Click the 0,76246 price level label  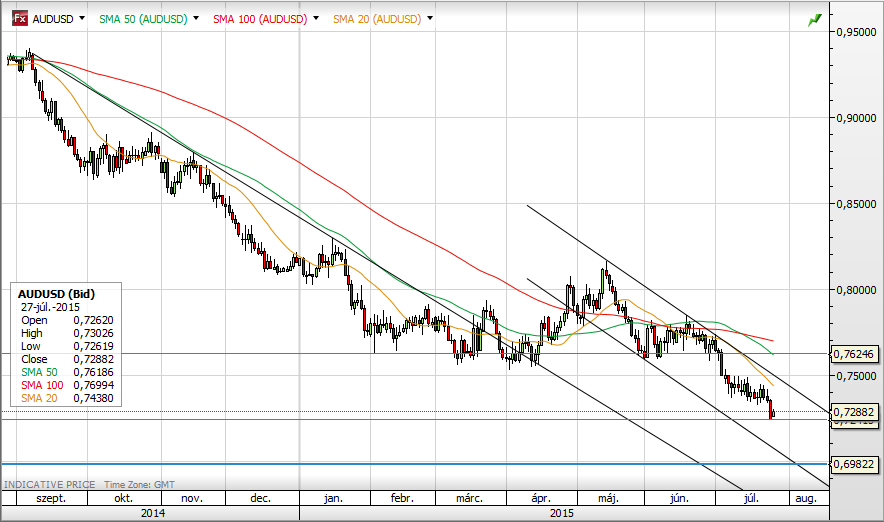[x=853, y=353]
